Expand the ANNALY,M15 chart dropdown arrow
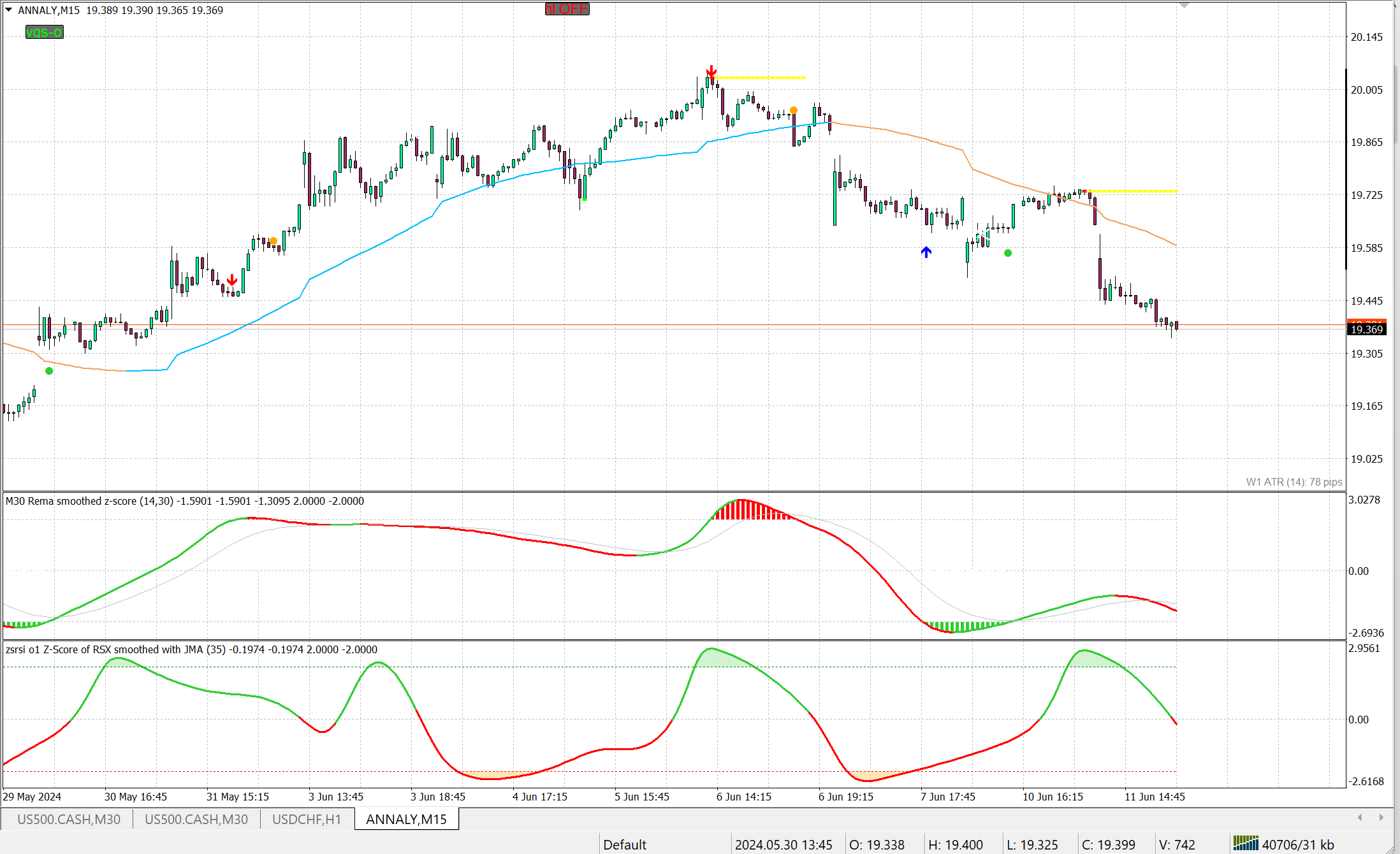The height and width of the screenshot is (854, 1400). click(x=9, y=10)
